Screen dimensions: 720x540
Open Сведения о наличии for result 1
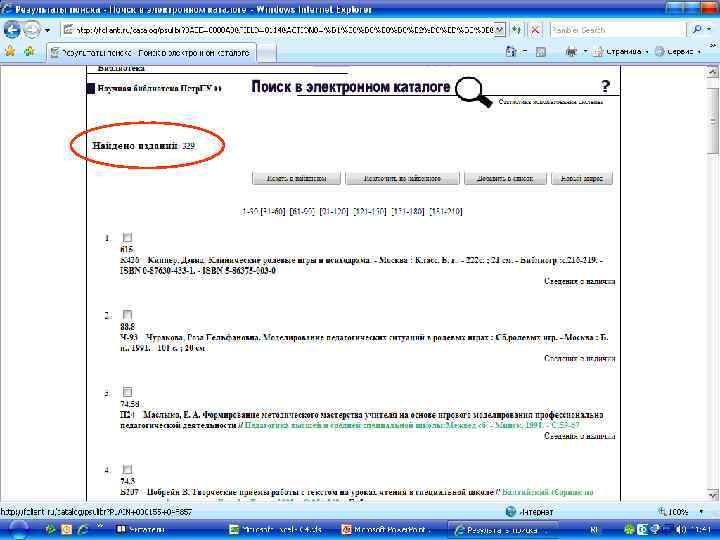(x=579, y=281)
